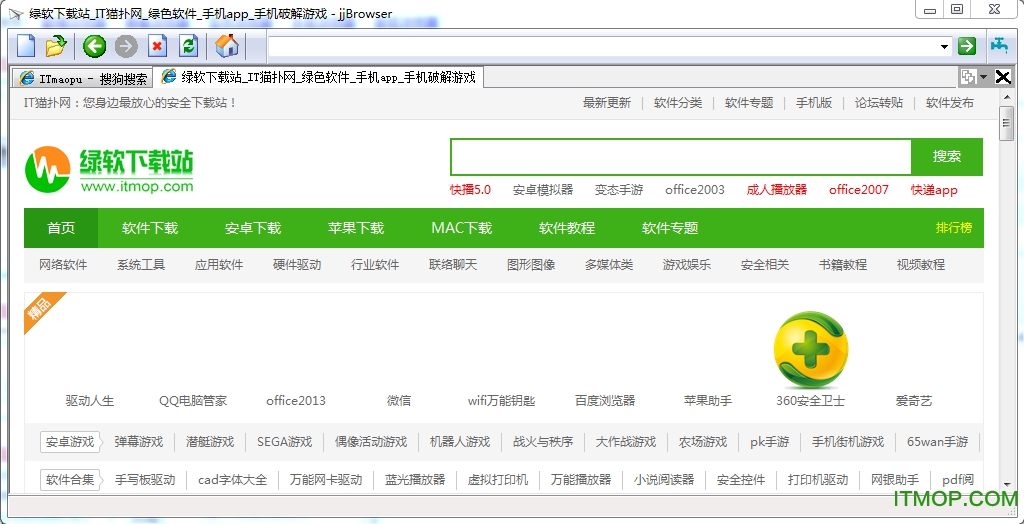
Task: Open 软件发布 top link
Action: point(950,103)
